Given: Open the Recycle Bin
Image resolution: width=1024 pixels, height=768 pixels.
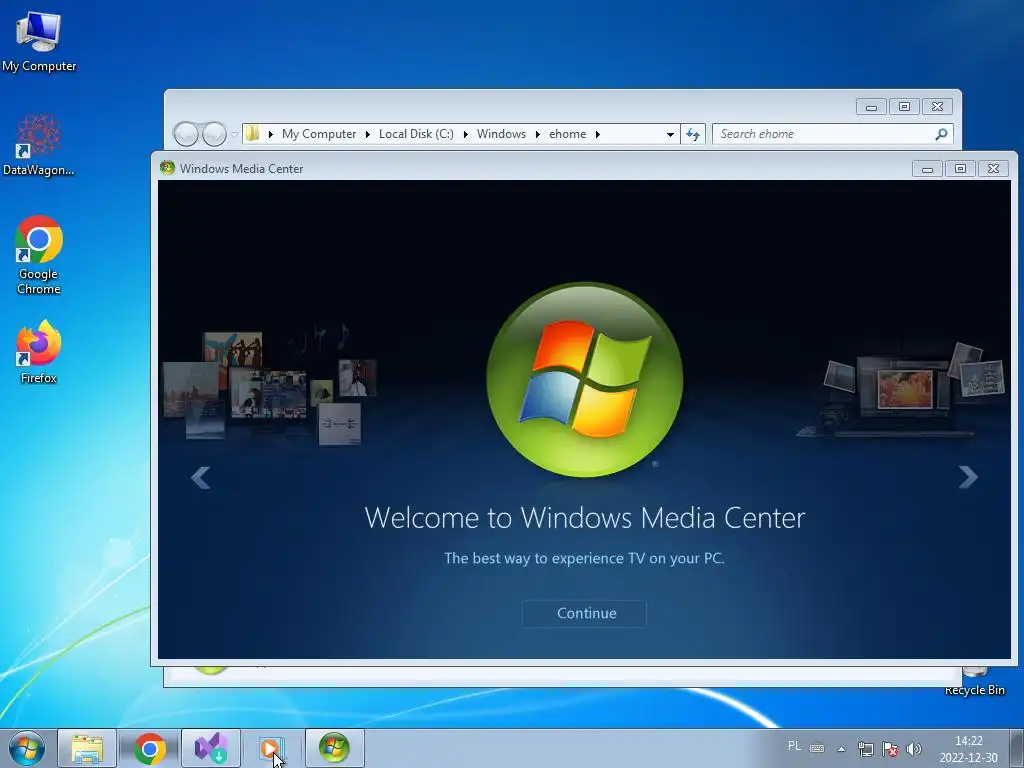Looking at the screenshot, I should click(974, 682).
